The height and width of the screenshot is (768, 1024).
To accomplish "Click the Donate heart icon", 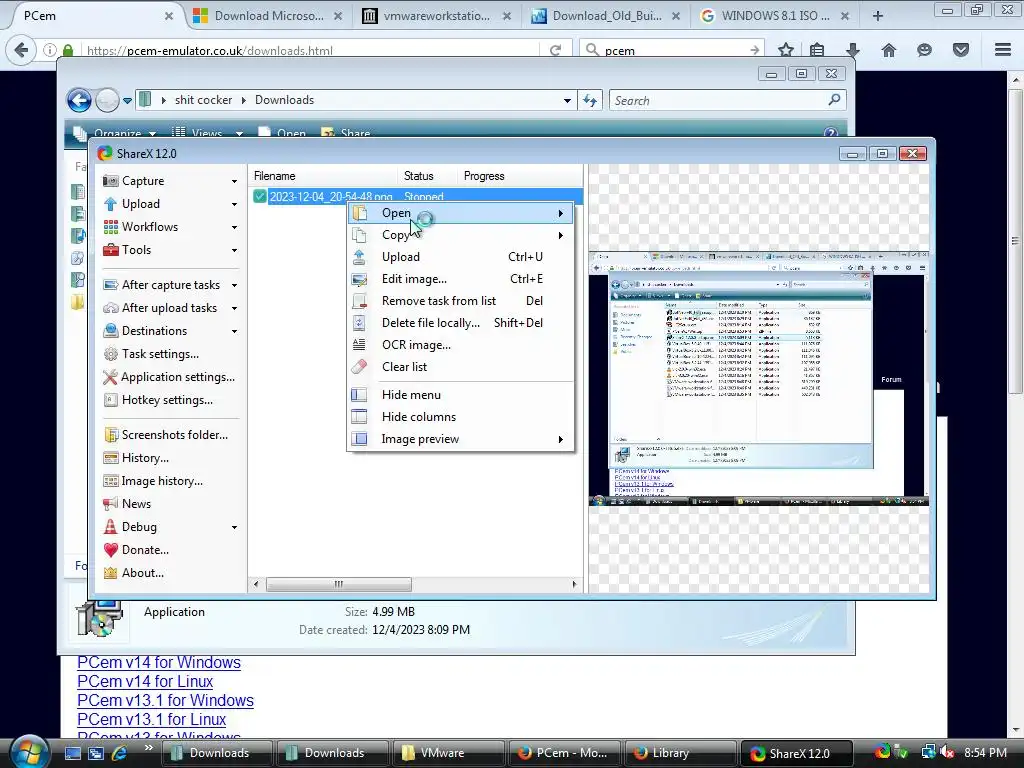I will click(x=110, y=550).
